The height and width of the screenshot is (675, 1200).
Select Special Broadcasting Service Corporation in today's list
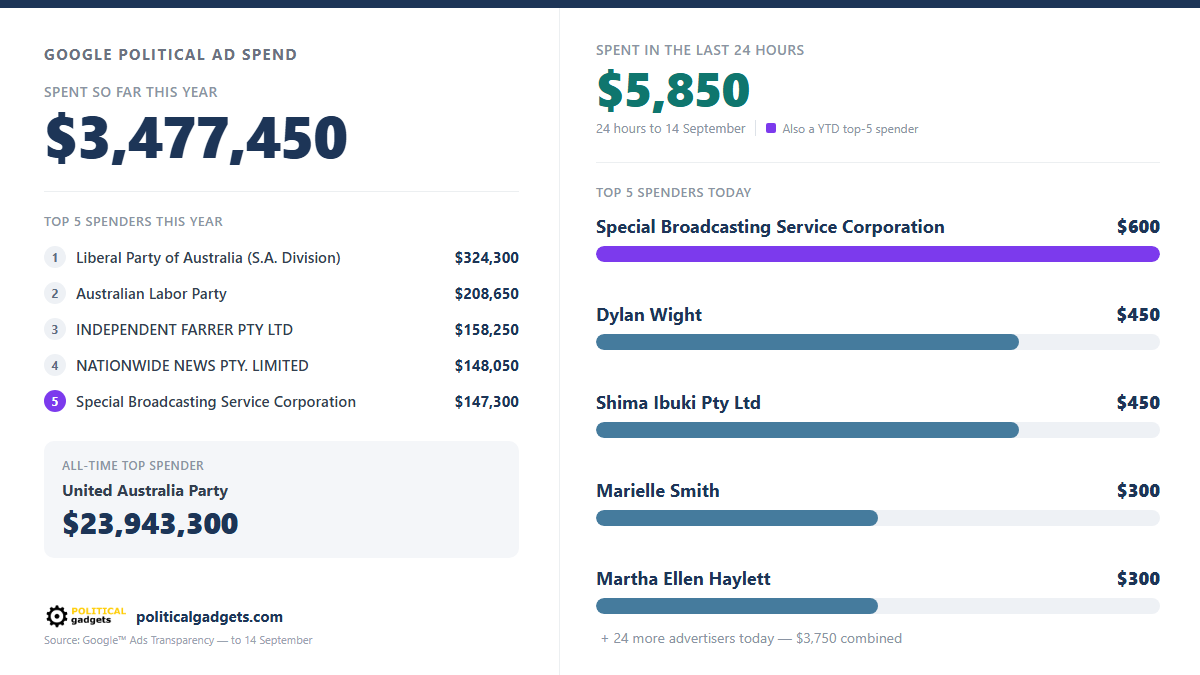770,227
